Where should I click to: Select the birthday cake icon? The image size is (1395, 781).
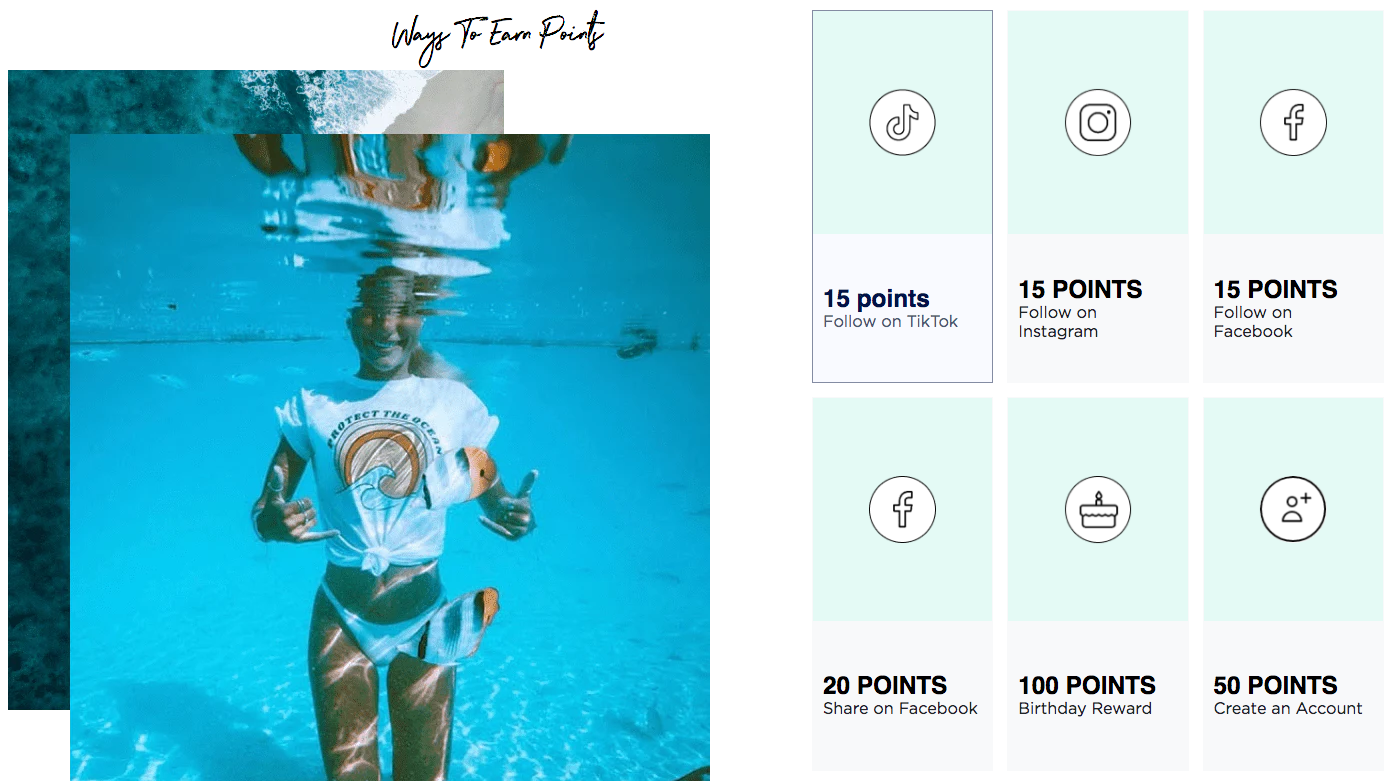coord(1097,509)
